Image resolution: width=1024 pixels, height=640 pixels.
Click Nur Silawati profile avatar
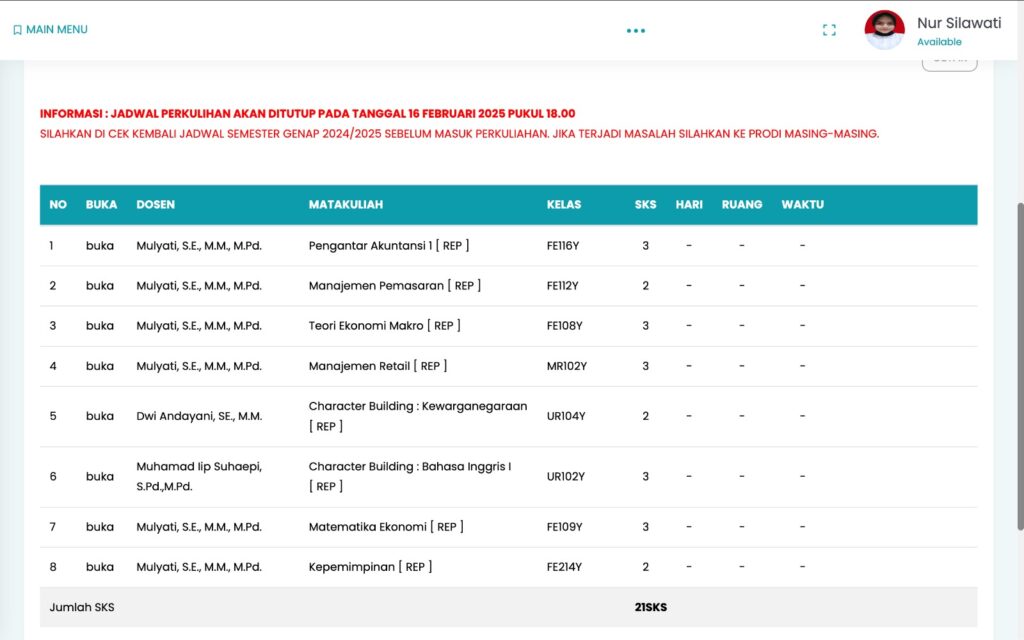884,30
